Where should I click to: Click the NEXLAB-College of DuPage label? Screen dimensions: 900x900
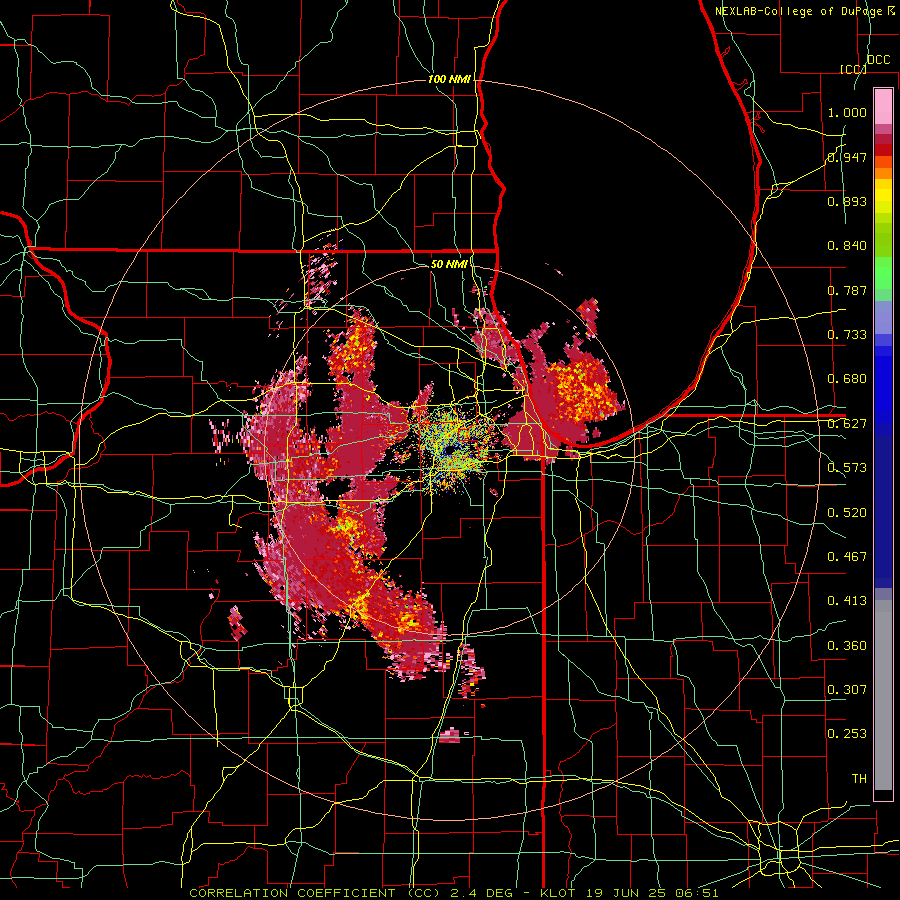[800, 11]
